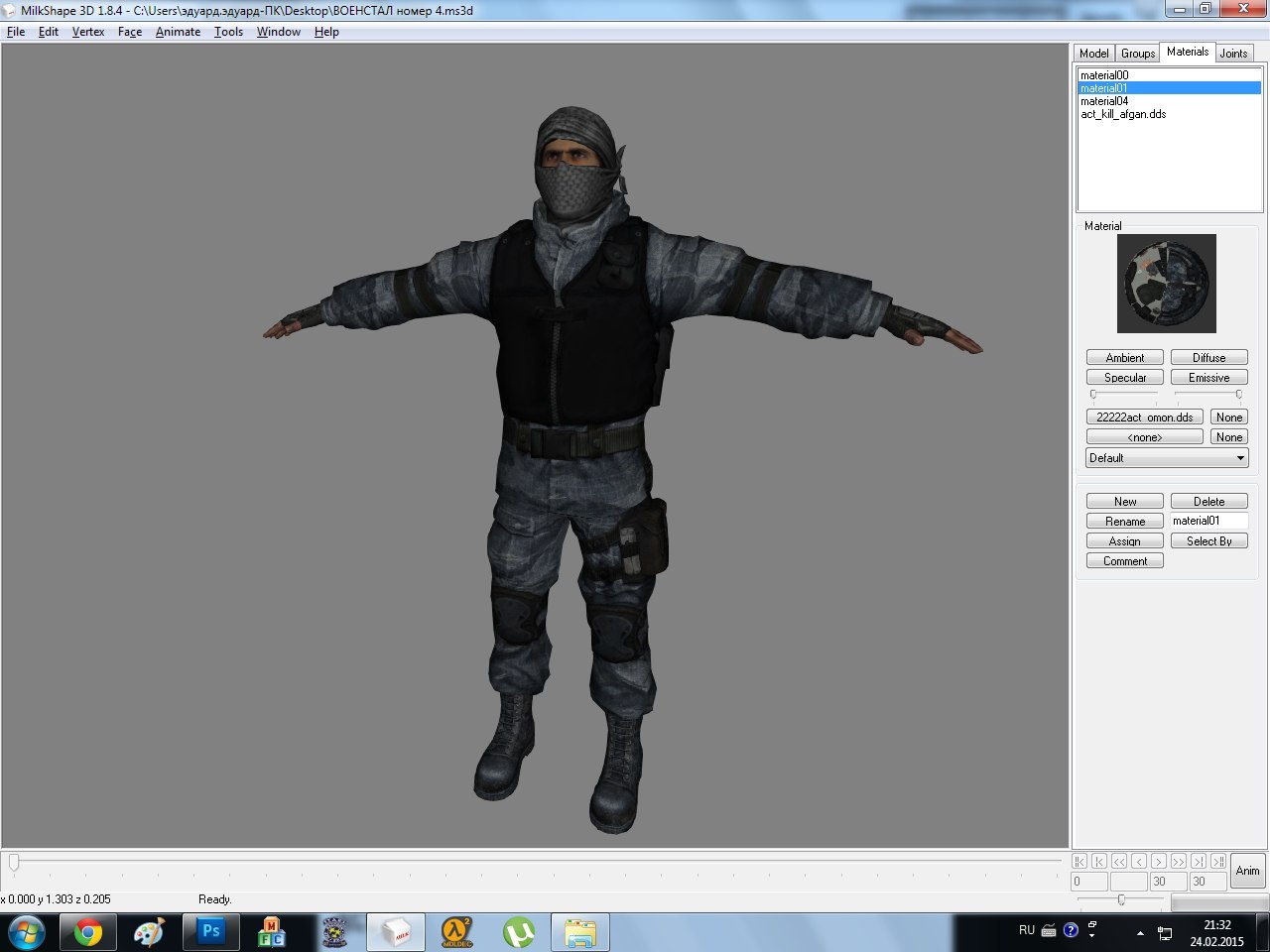The image size is (1270, 952).
Task: Click the material texture preview sphere
Action: point(1166,284)
